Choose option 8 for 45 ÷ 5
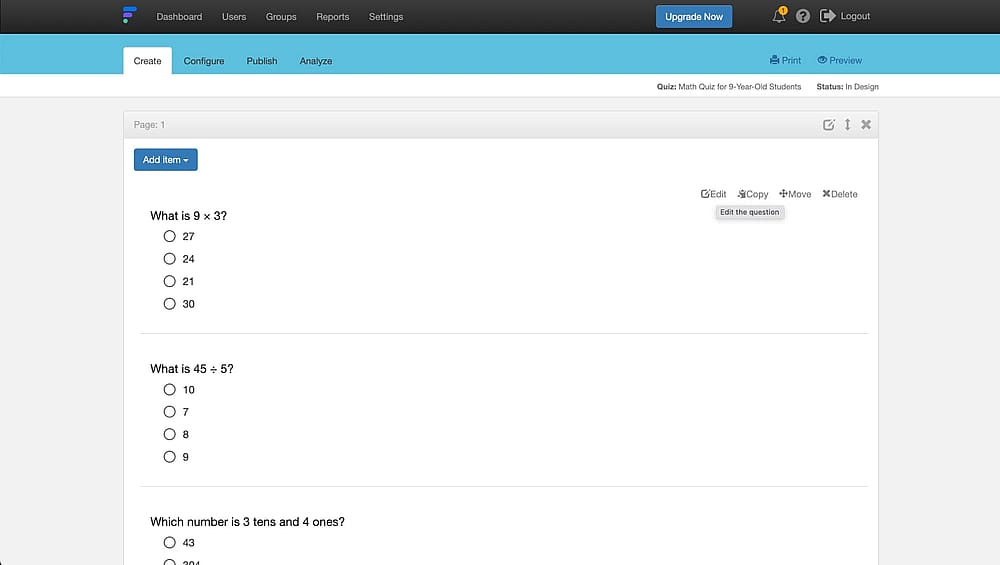 click(x=169, y=434)
